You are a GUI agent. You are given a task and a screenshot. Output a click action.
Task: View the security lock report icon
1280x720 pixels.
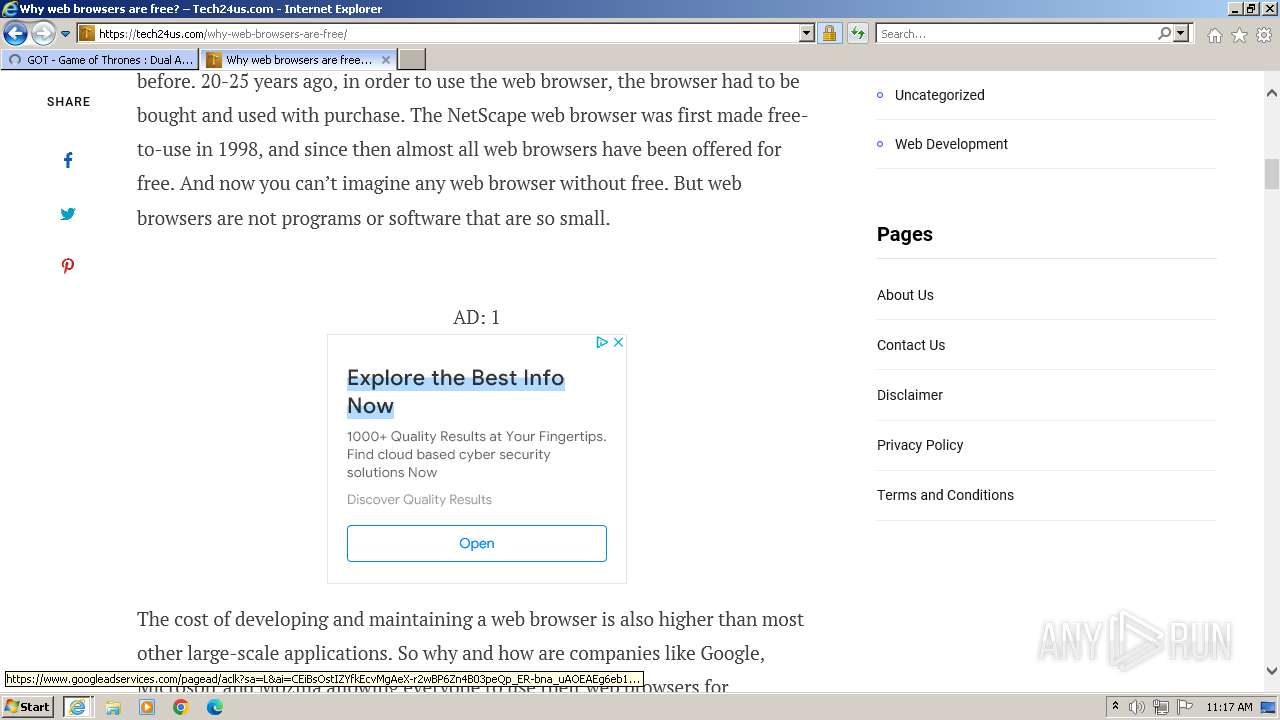coord(829,33)
